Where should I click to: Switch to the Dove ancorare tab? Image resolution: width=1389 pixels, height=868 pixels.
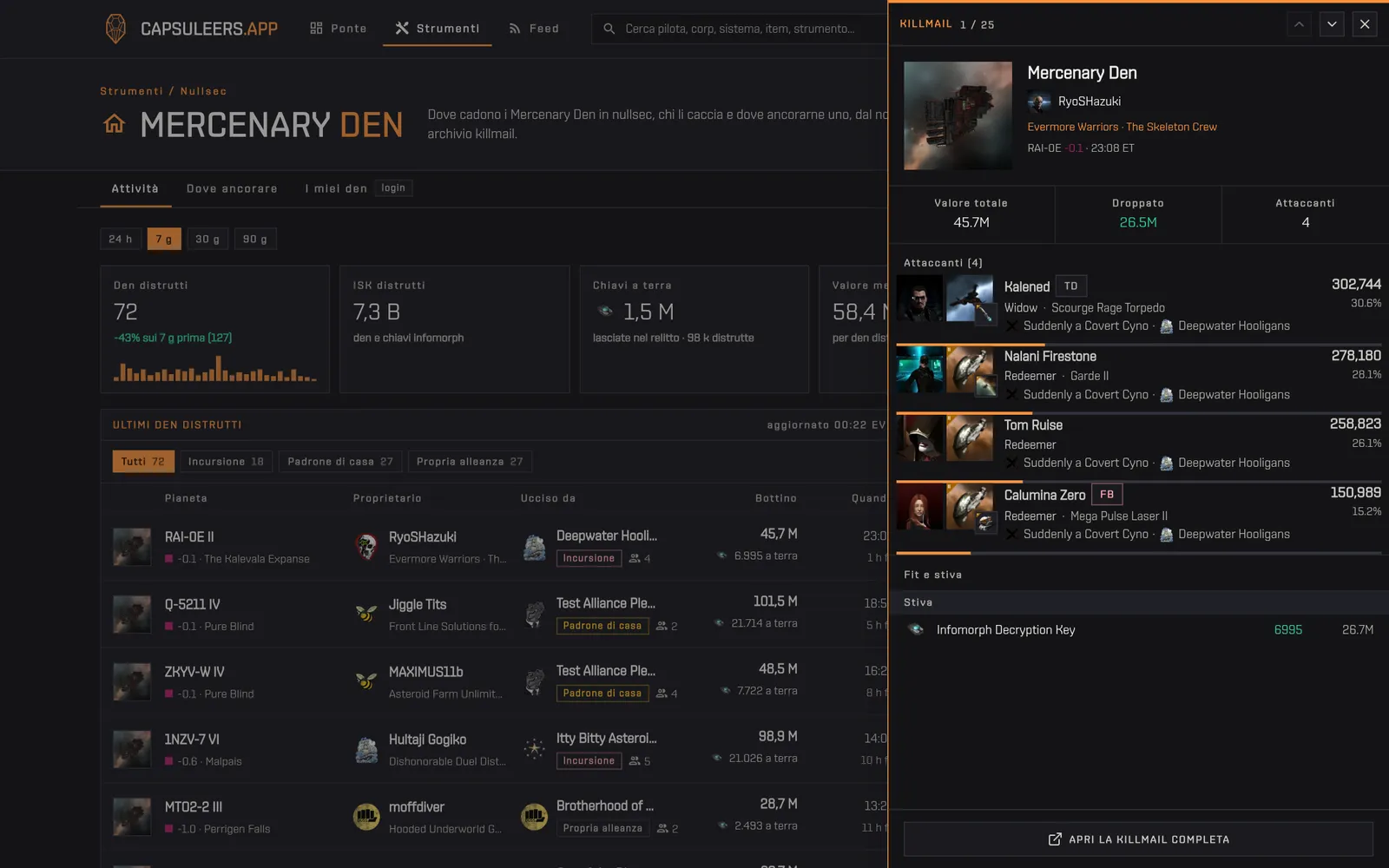click(x=232, y=188)
